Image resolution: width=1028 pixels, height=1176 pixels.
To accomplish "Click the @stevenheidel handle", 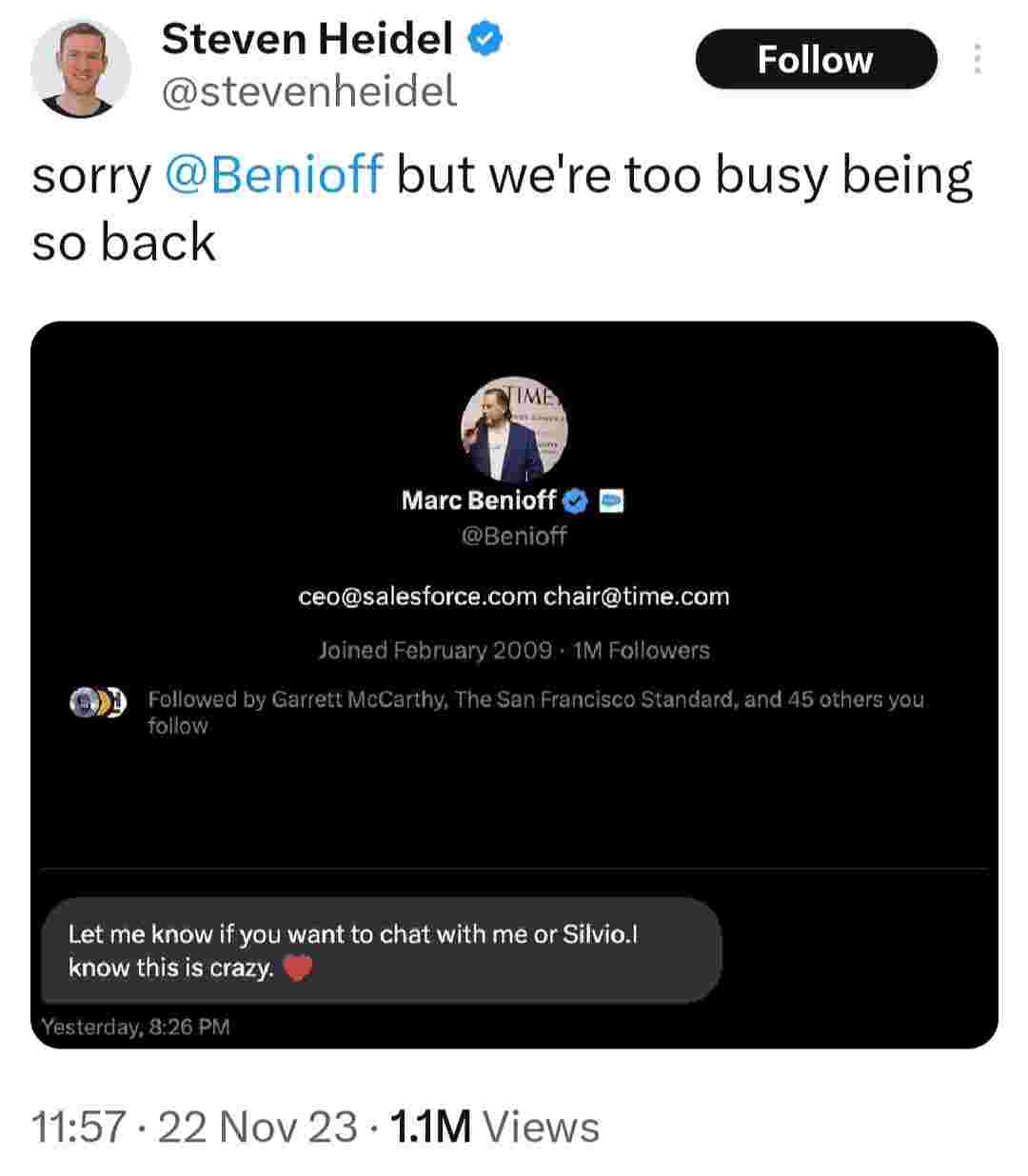I will tap(308, 92).
